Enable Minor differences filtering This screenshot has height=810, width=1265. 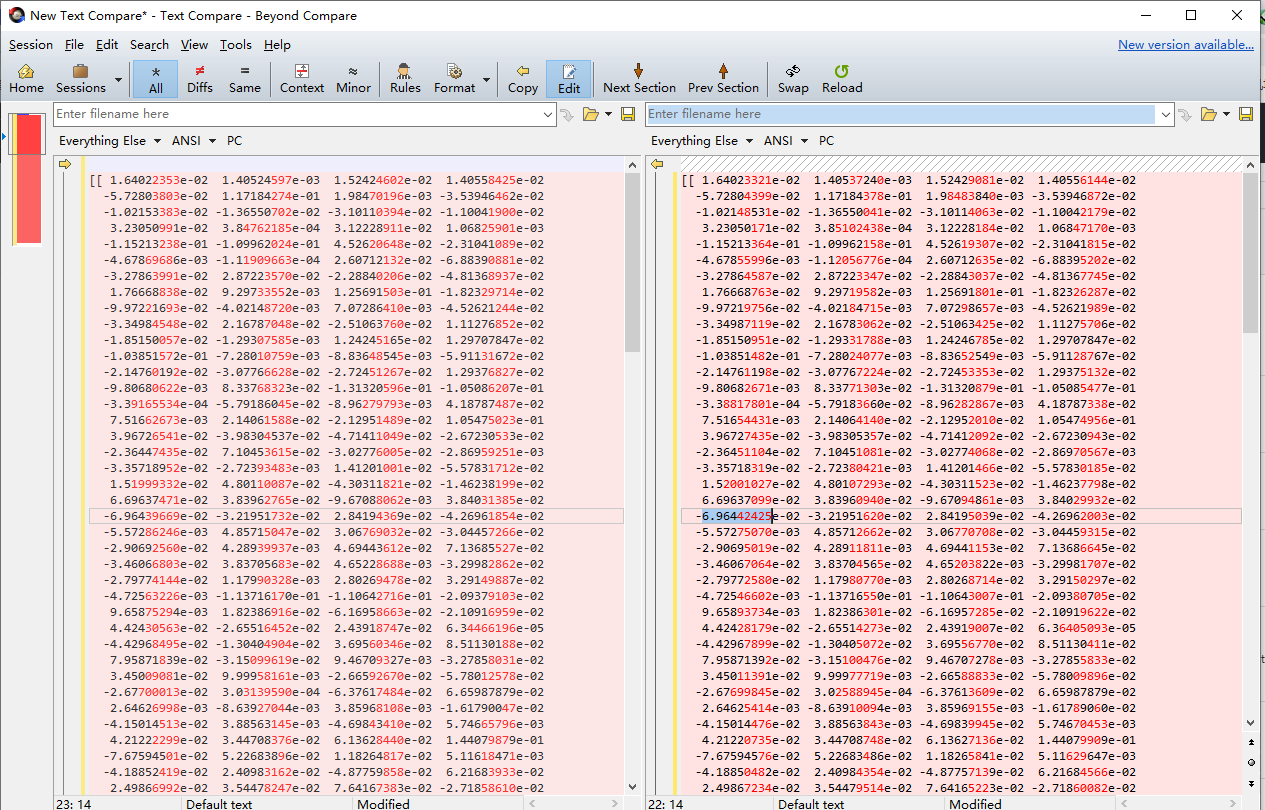pos(353,78)
